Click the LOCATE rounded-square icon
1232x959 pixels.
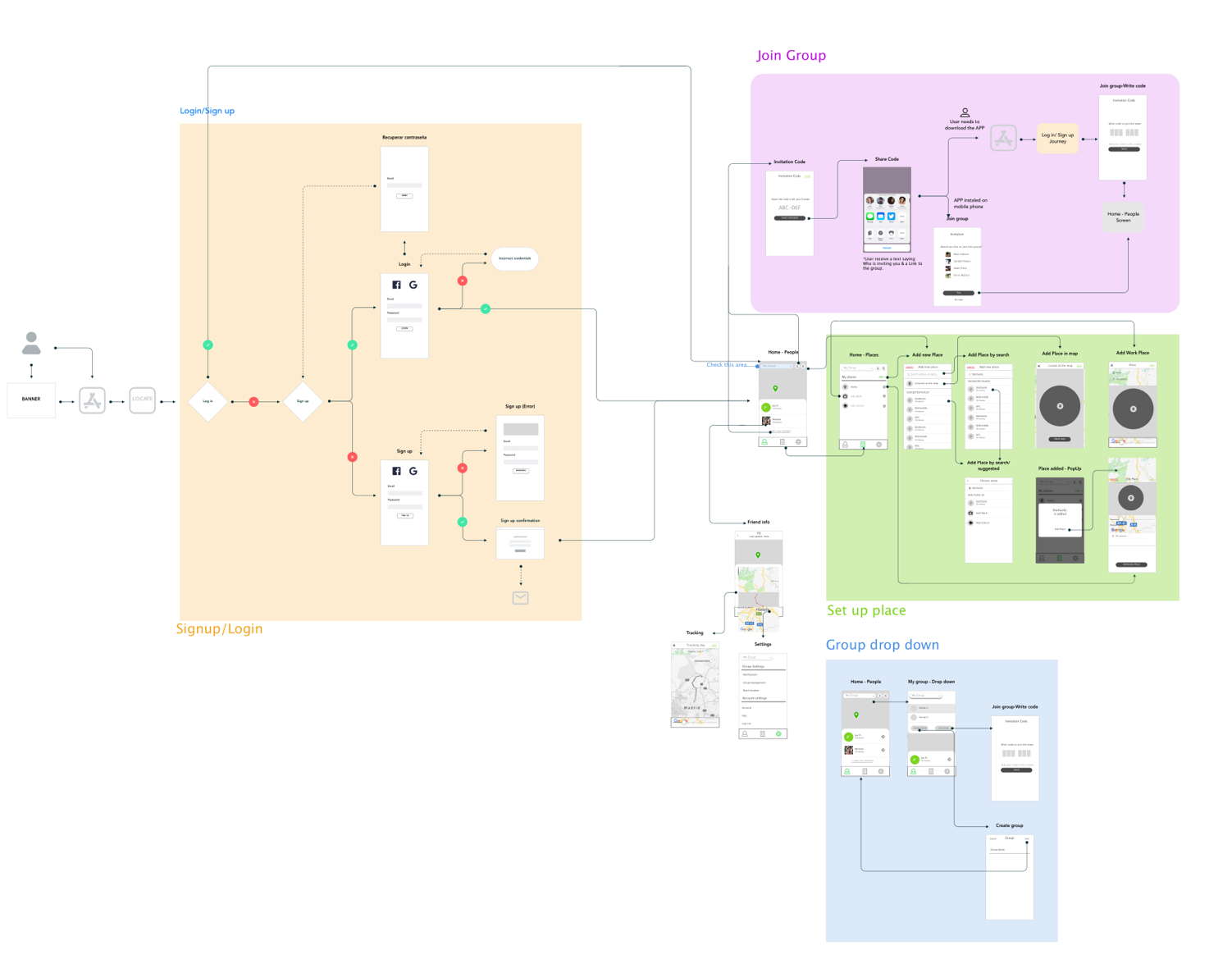(x=142, y=400)
